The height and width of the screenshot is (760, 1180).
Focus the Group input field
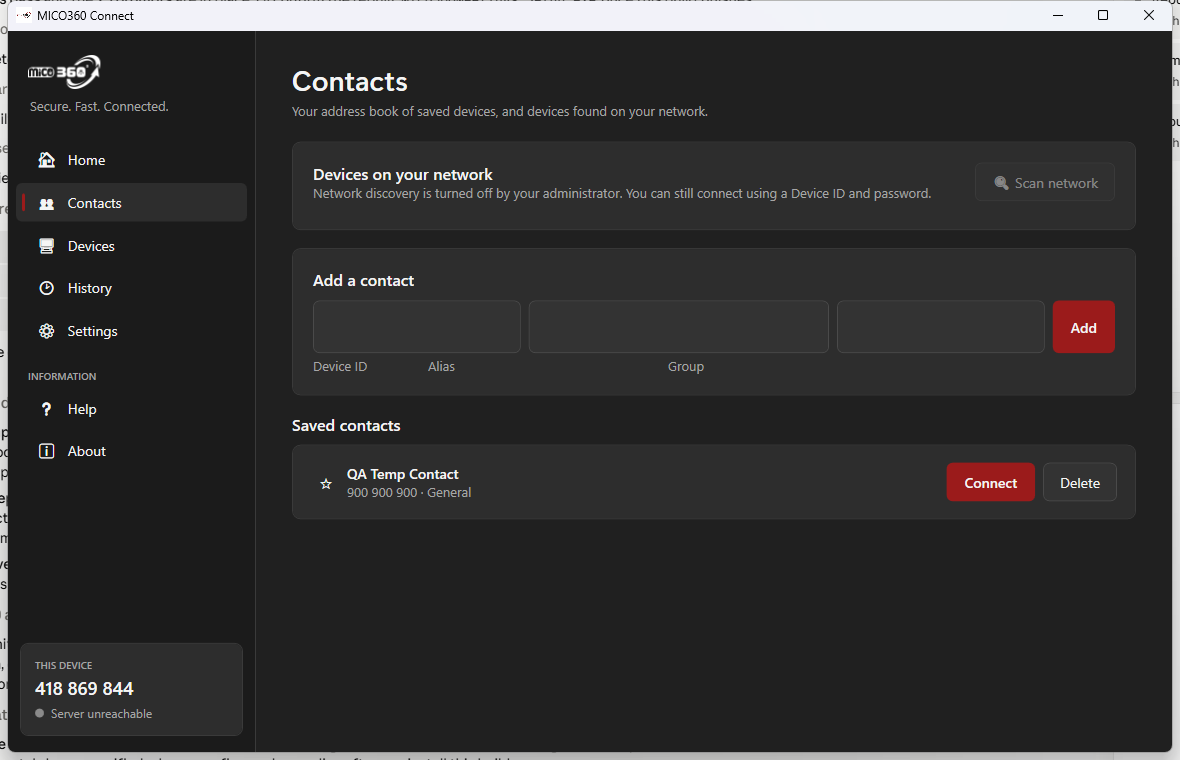click(941, 327)
